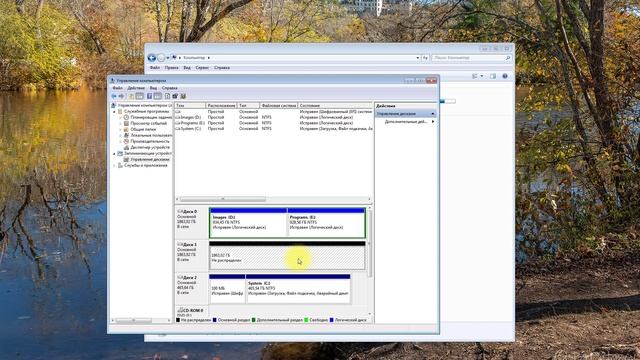Click the preview pane icon in the Explorer window
The image size is (640, 360).
tap(493, 76)
